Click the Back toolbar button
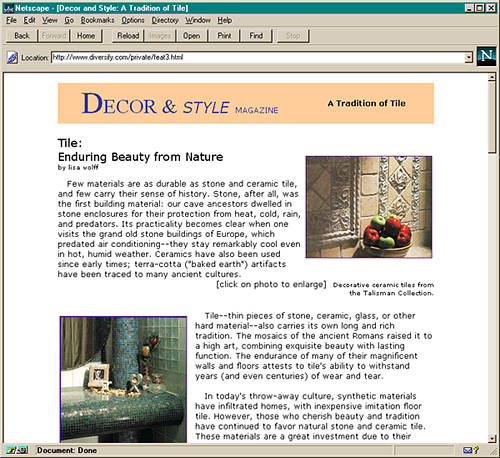Screen dimensions: 500x458 22,36
